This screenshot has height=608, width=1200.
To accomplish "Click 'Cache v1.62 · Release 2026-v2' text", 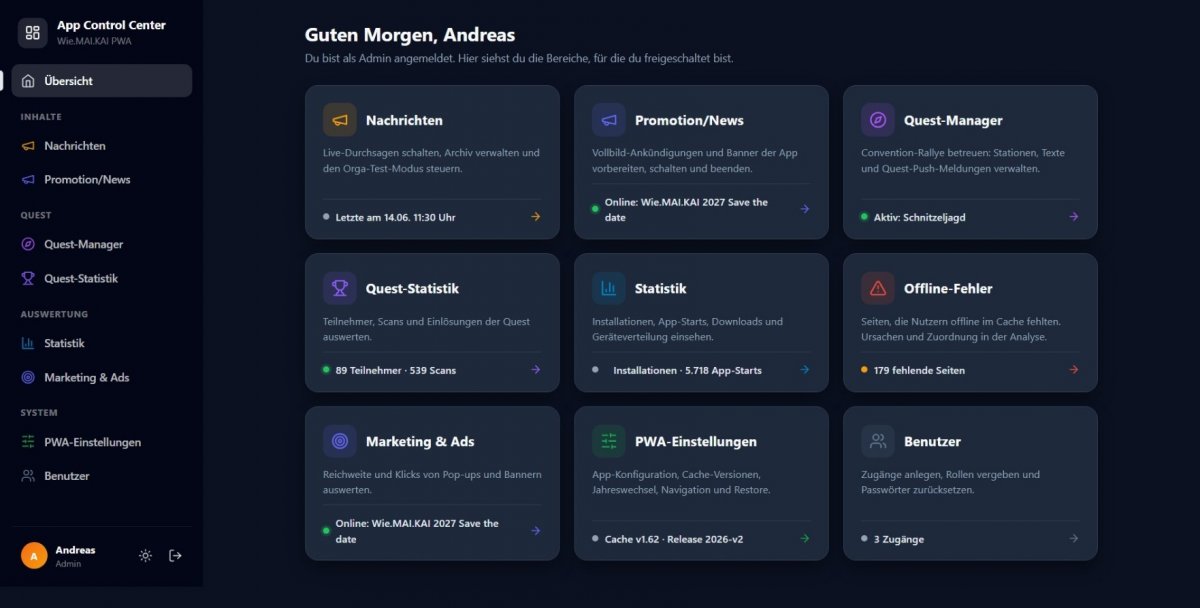I will coord(674,539).
